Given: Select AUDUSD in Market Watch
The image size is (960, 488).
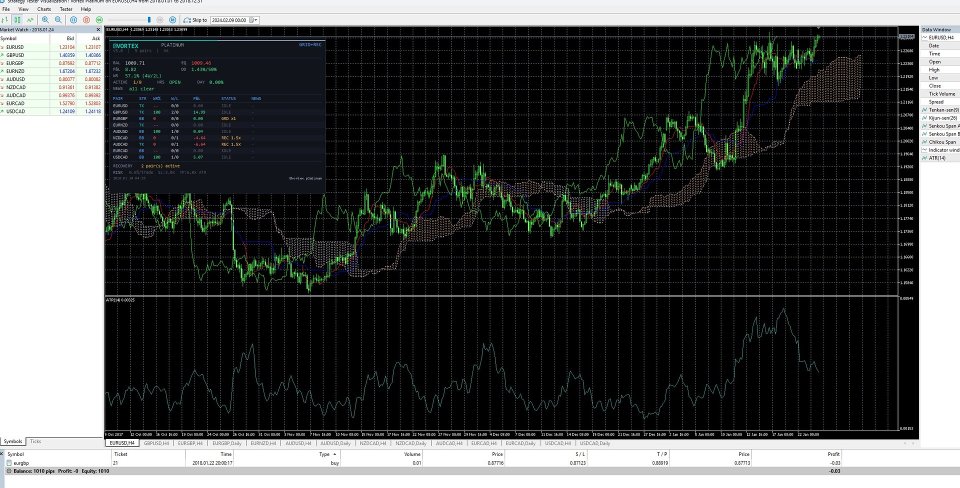Looking at the screenshot, I should pos(51,79).
